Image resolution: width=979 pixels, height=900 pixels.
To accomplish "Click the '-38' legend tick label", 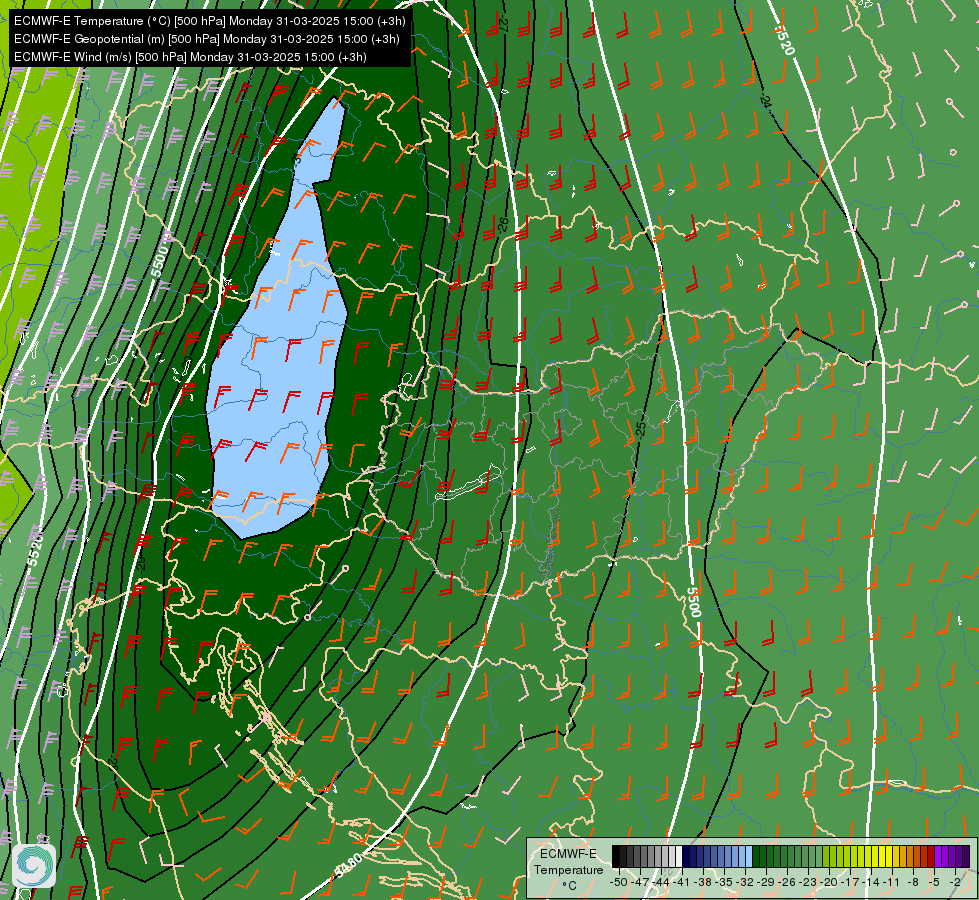I will (x=703, y=882).
